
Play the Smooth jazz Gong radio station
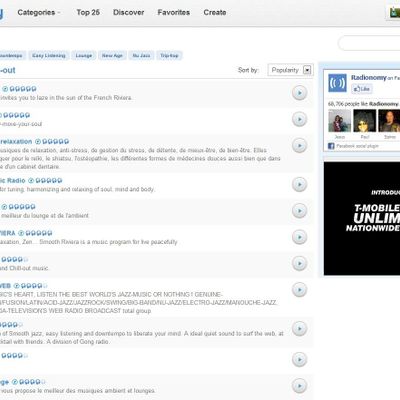[299, 329]
